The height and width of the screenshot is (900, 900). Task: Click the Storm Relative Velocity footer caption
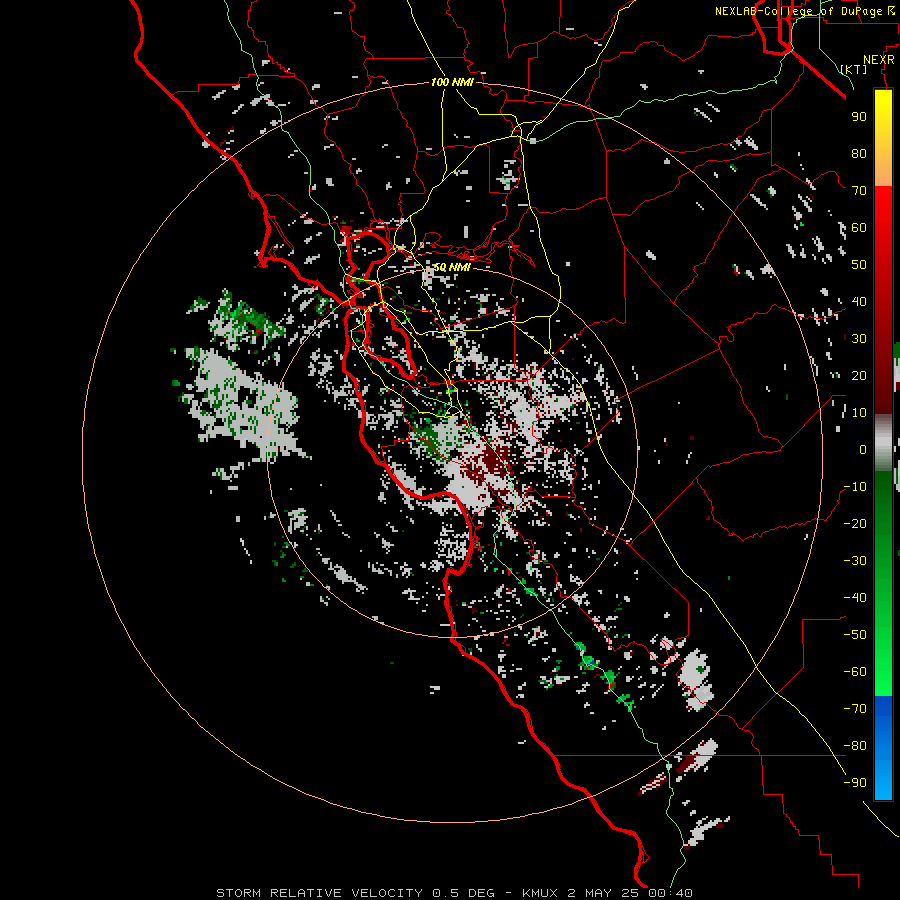pos(454,893)
